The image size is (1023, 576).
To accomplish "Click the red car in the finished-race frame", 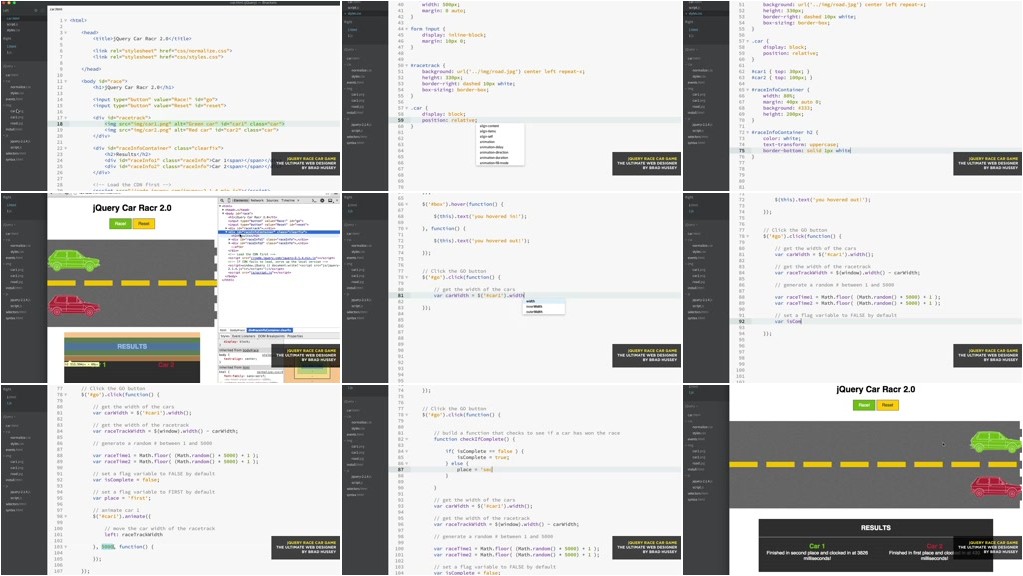I will [996, 487].
